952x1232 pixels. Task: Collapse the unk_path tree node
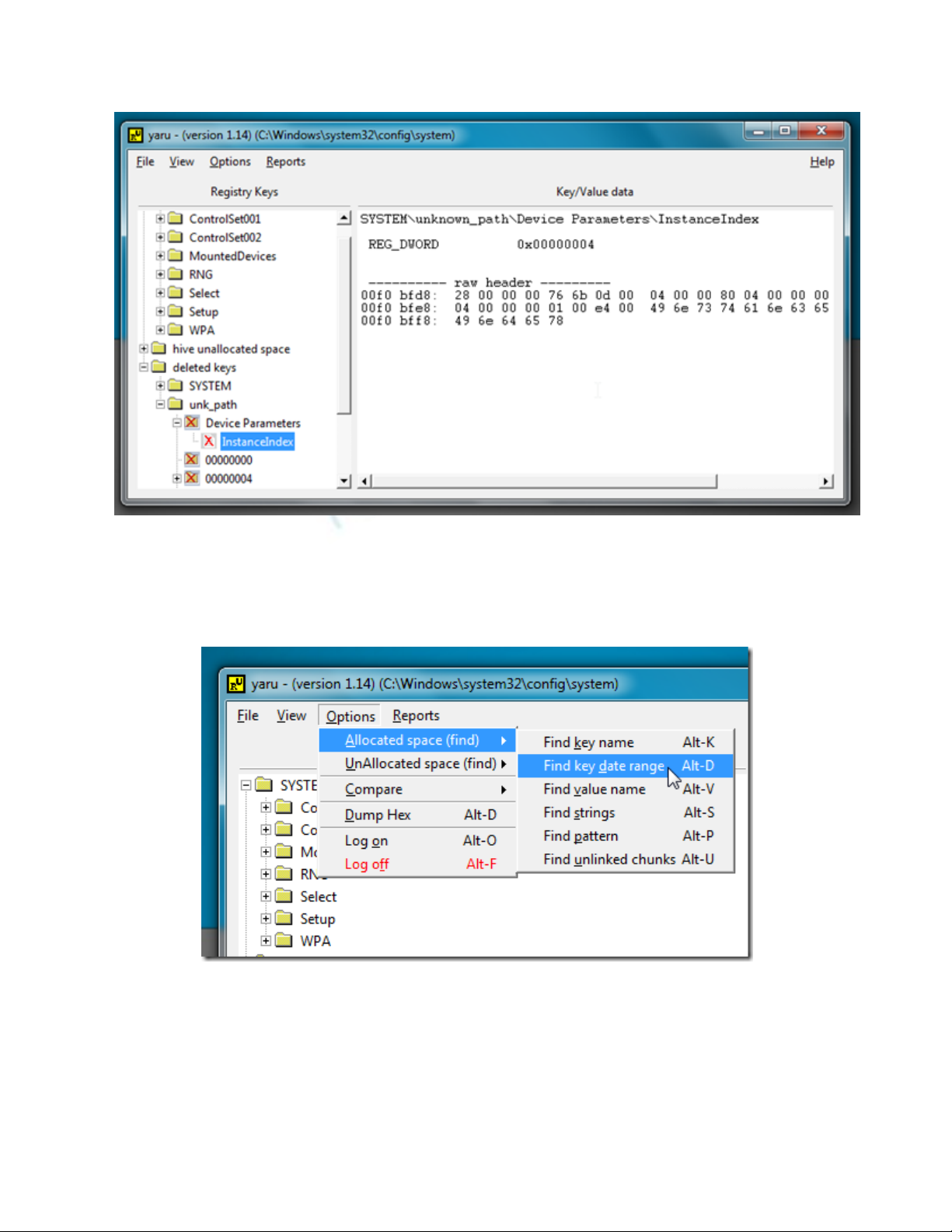click(160, 405)
